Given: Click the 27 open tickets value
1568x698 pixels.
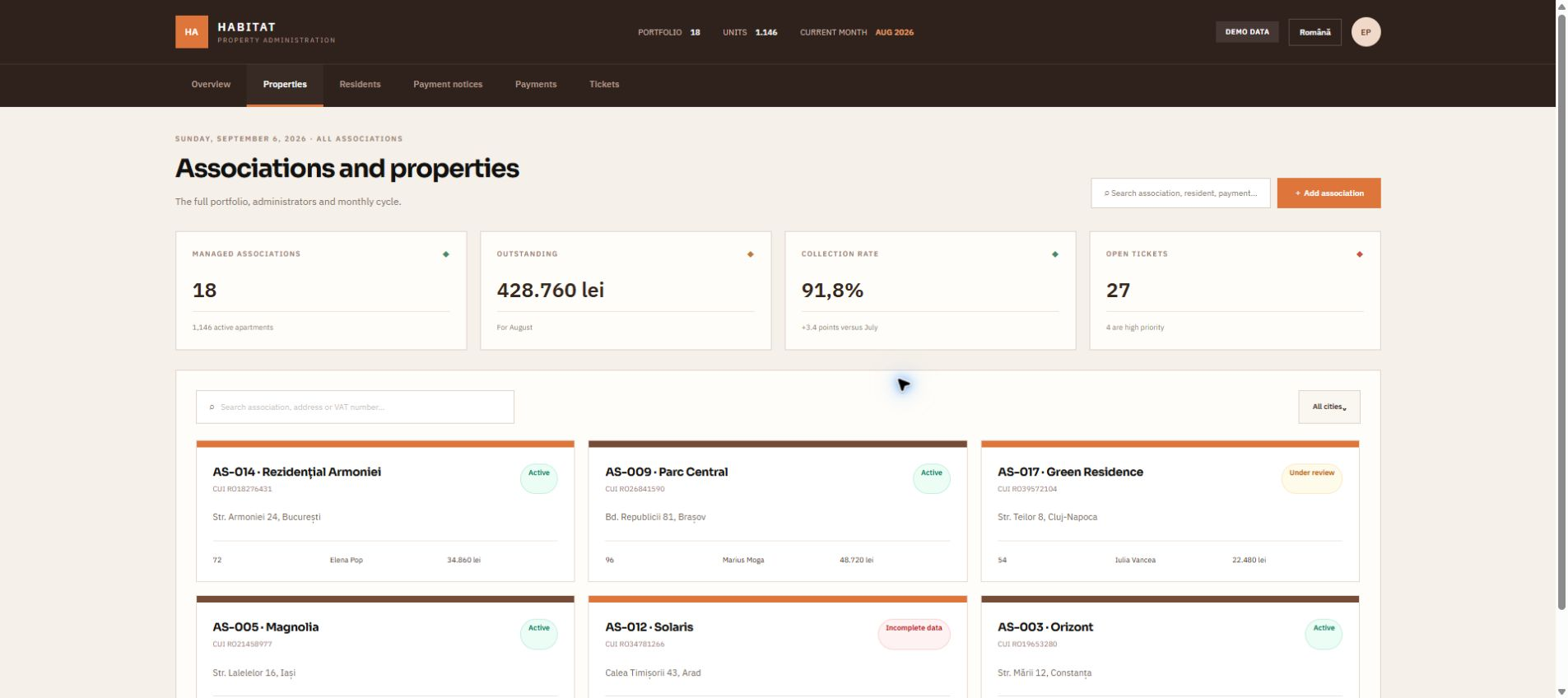Looking at the screenshot, I should (x=1118, y=290).
